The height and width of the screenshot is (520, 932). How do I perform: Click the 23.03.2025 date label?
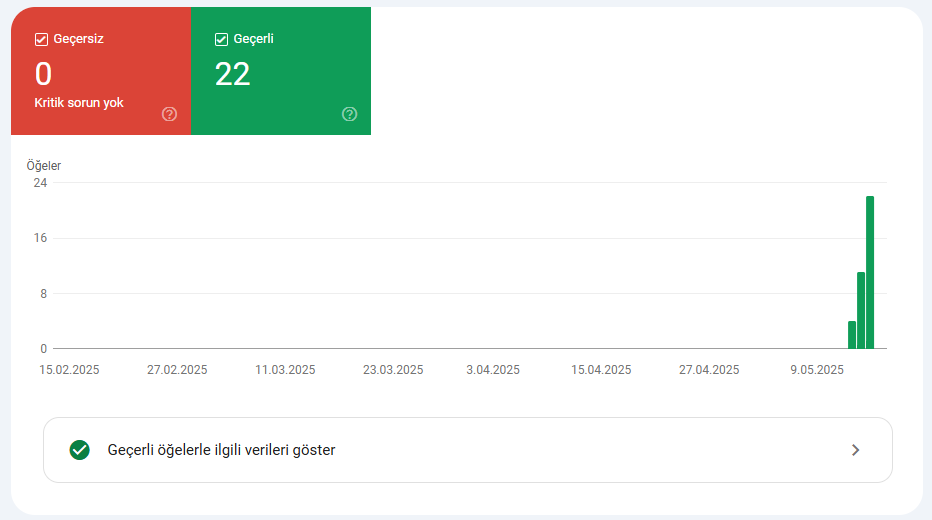(393, 370)
